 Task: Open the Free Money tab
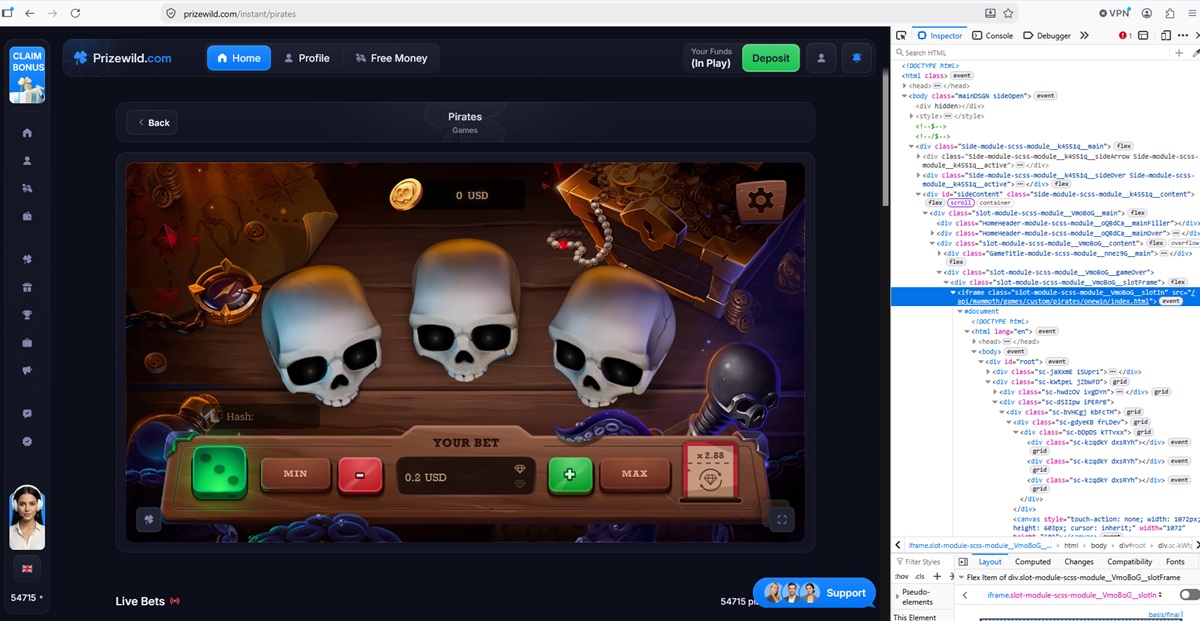(391, 58)
